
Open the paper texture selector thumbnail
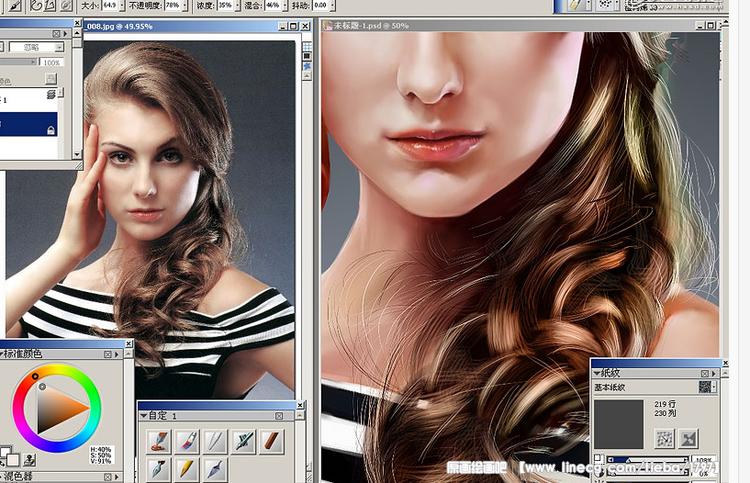pyautogui.click(x=706, y=386)
